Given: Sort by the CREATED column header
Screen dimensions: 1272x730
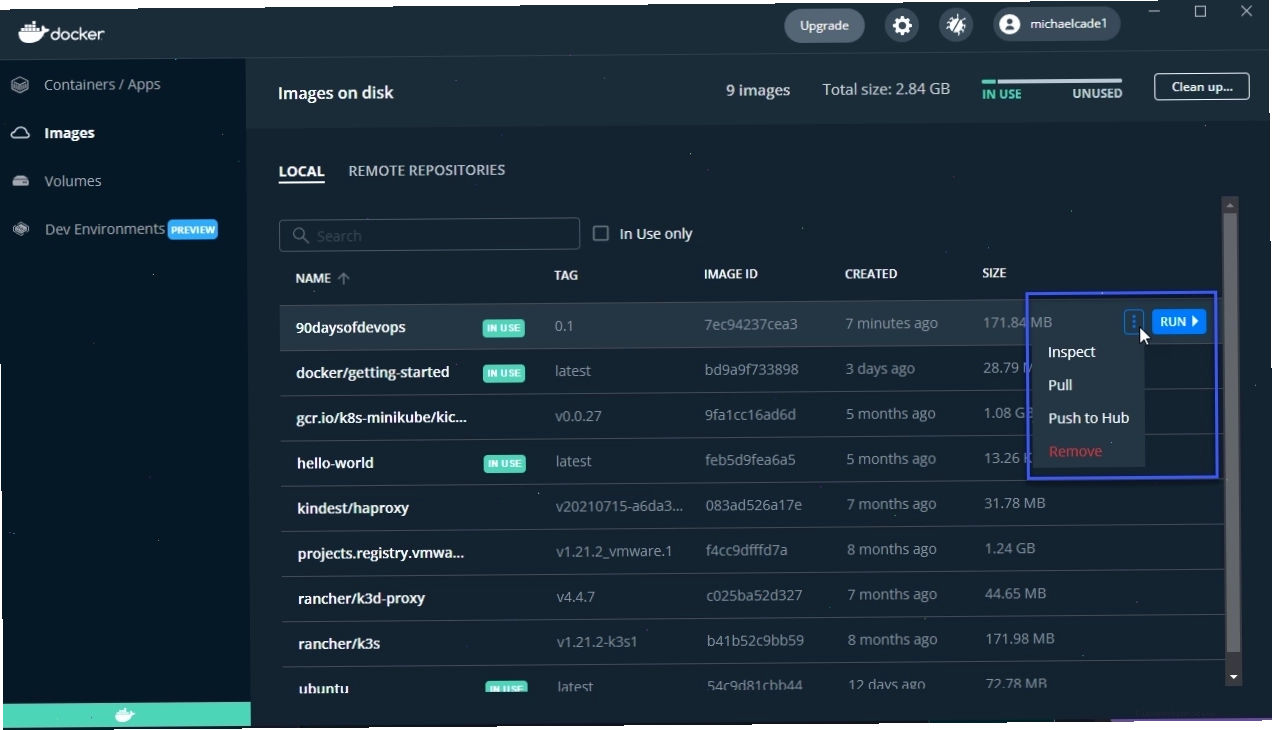Looking at the screenshot, I should [x=871, y=274].
